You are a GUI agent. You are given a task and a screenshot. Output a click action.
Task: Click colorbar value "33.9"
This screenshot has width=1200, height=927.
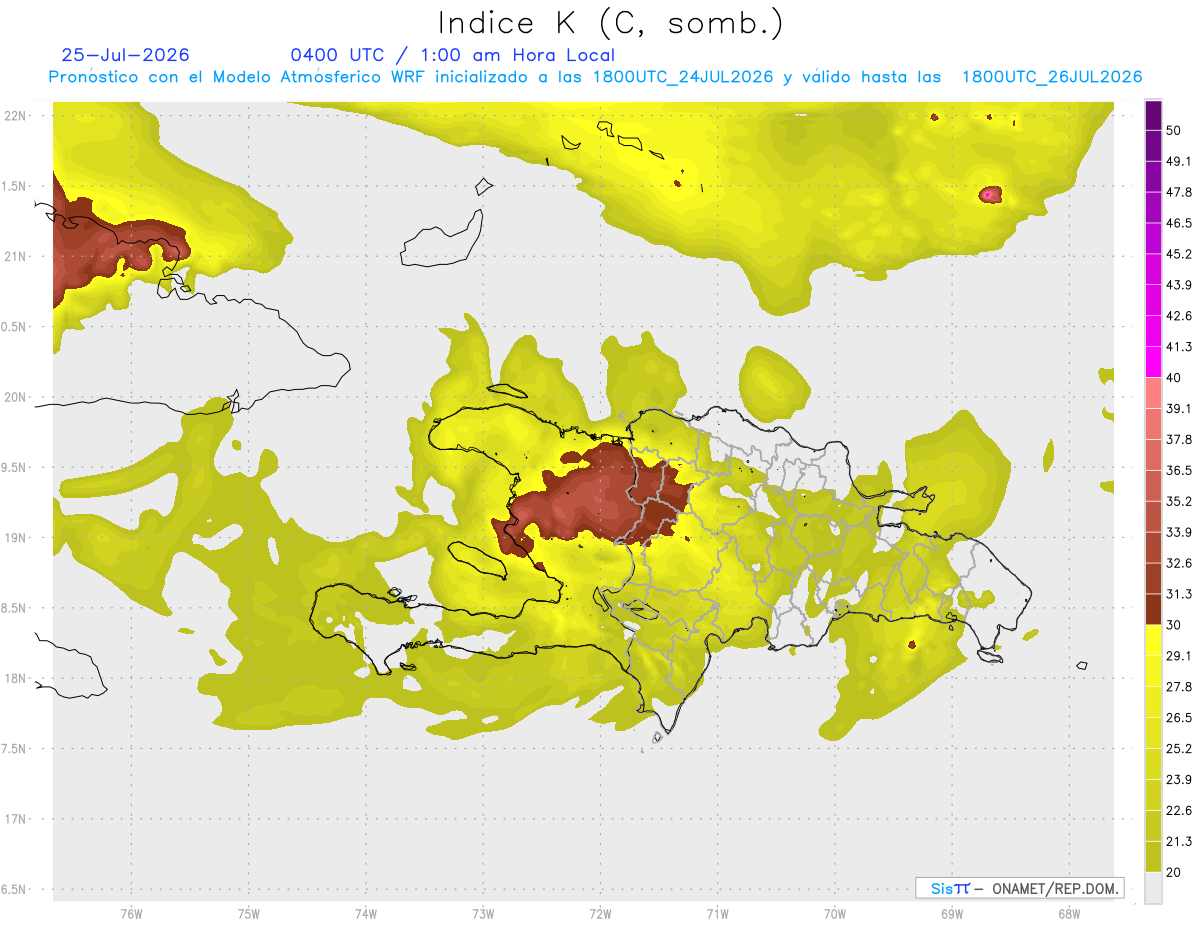(1179, 532)
